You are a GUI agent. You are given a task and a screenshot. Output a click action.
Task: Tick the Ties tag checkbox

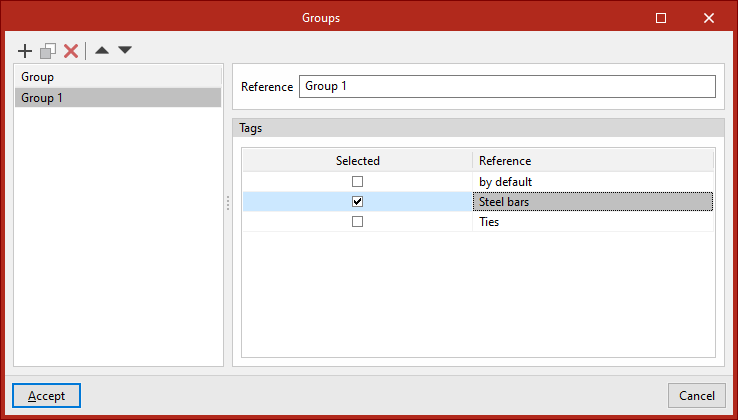(357, 222)
